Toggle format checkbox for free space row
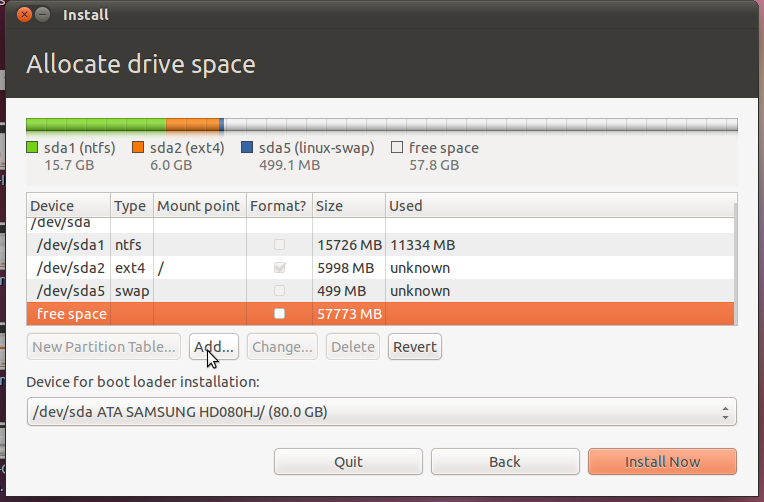 click(x=279, y=313)
